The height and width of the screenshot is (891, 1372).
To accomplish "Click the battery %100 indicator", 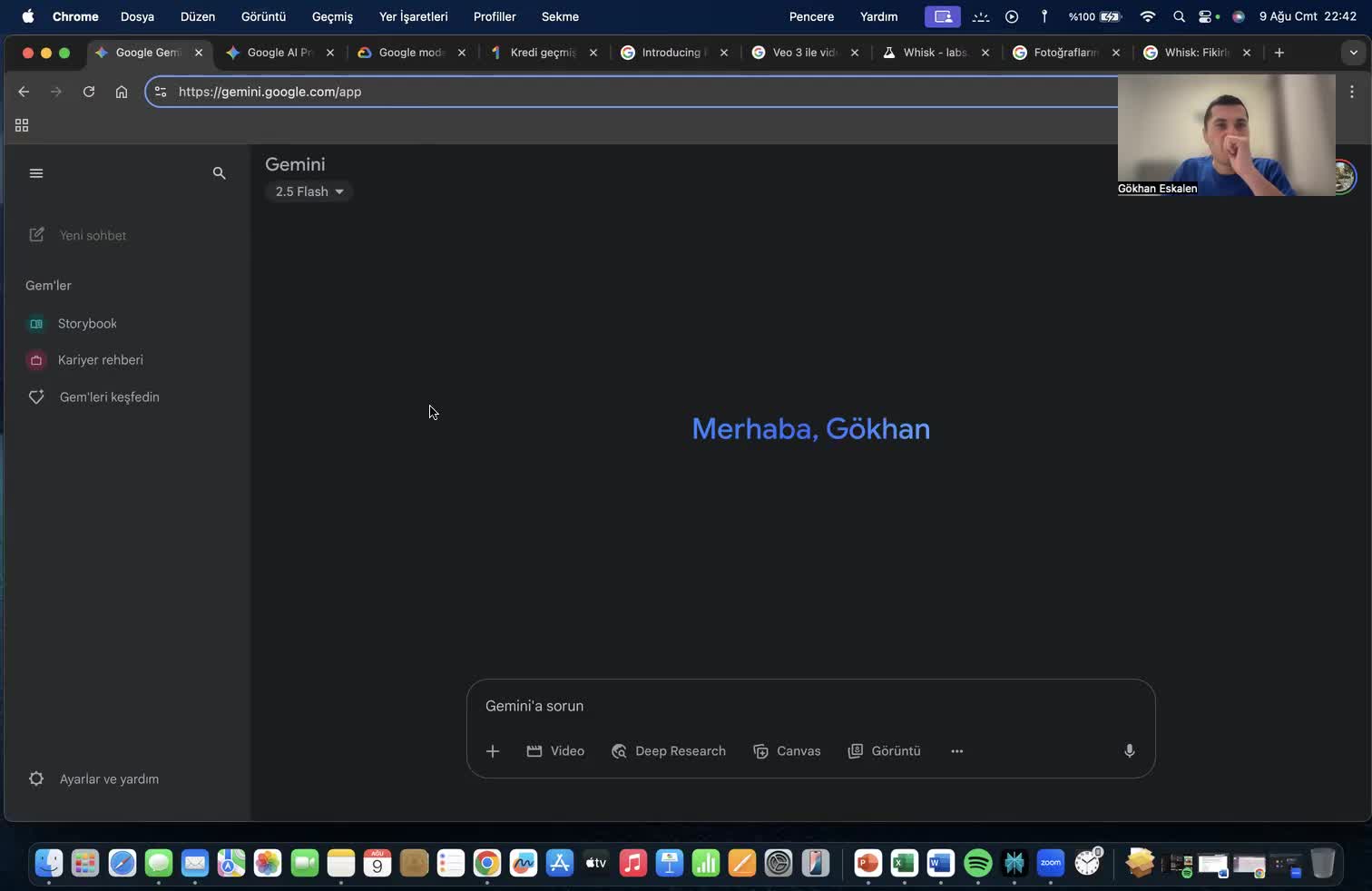I will coord(1094,16).
